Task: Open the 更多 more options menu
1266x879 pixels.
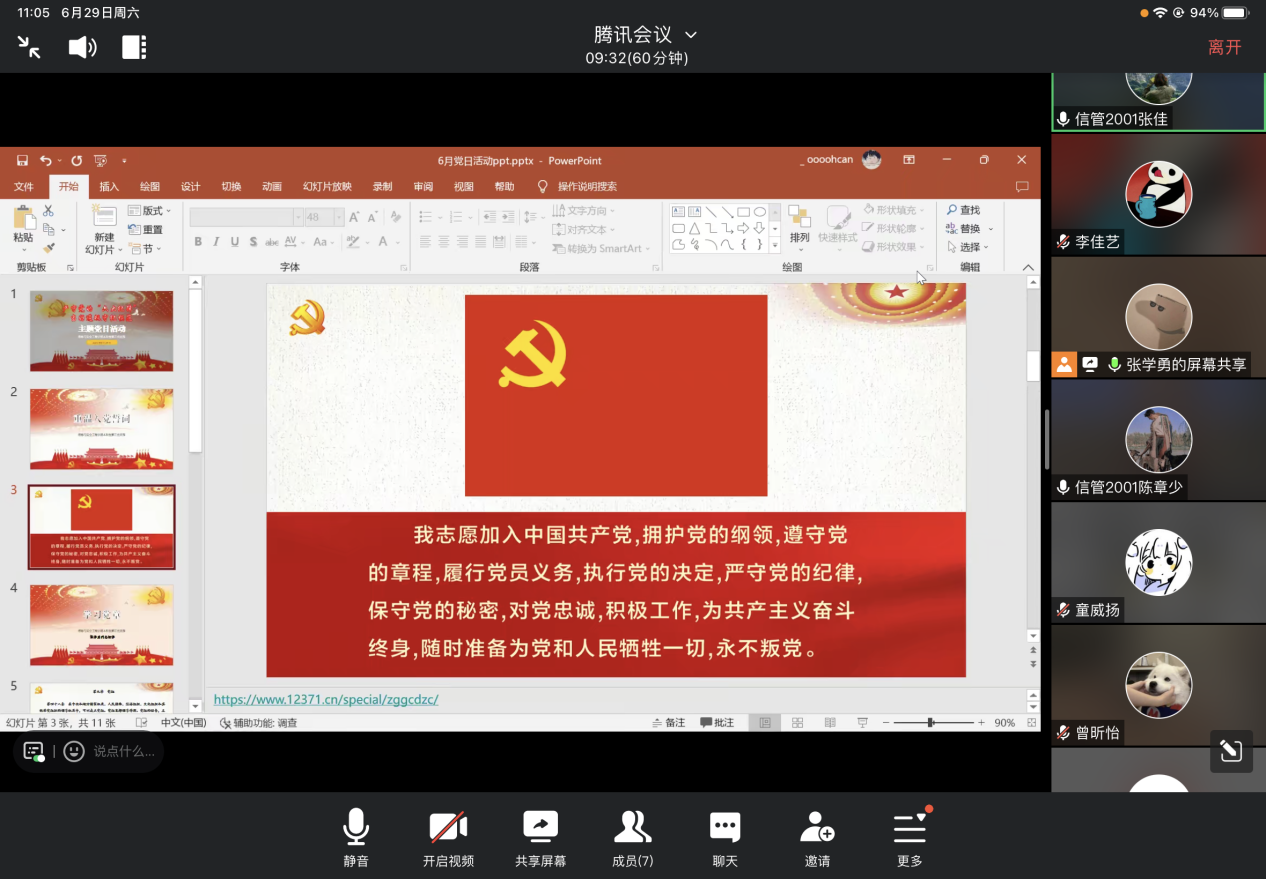Action: [909, 838]
